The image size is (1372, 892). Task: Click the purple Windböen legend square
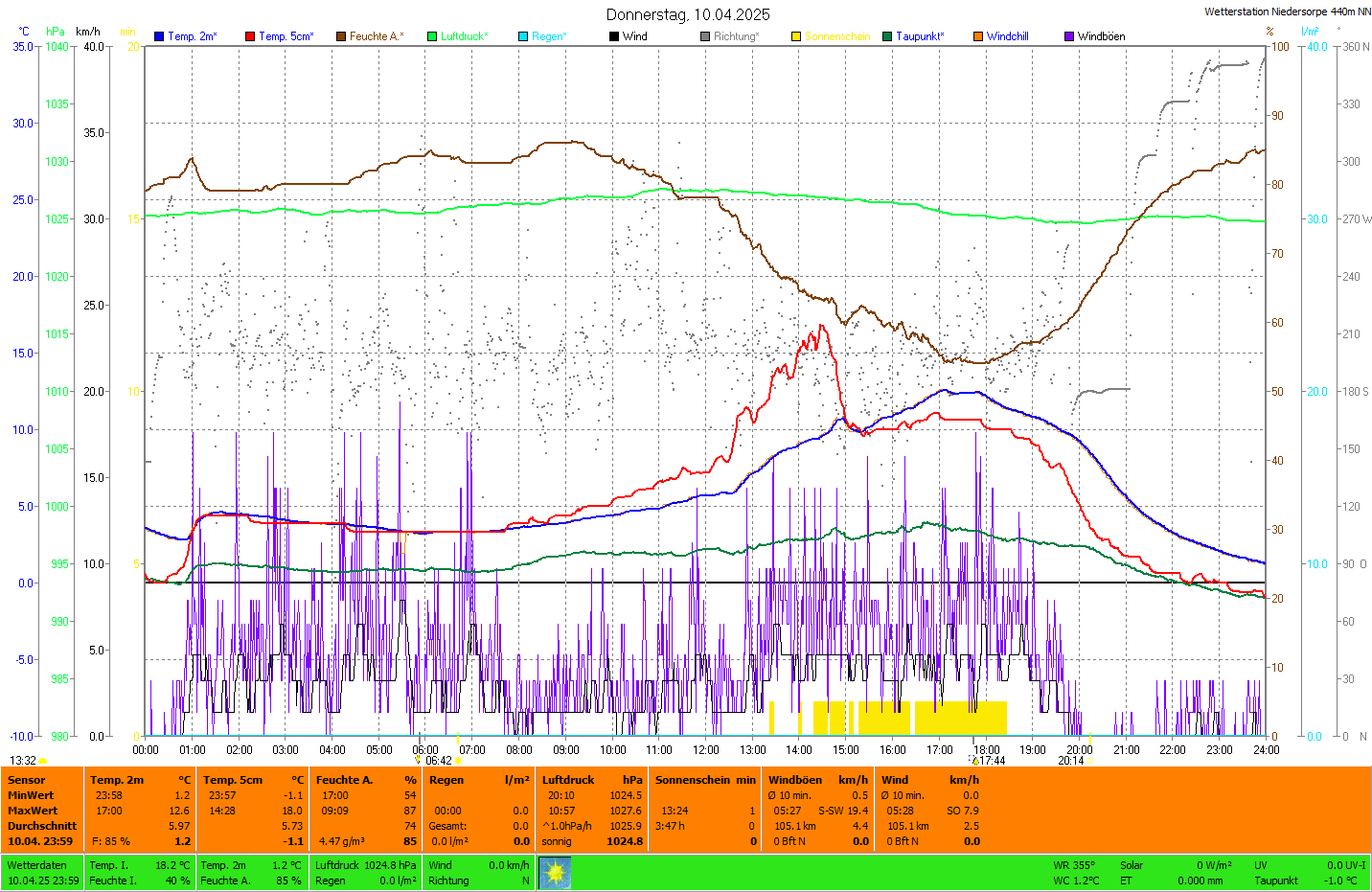point(1069,36)
